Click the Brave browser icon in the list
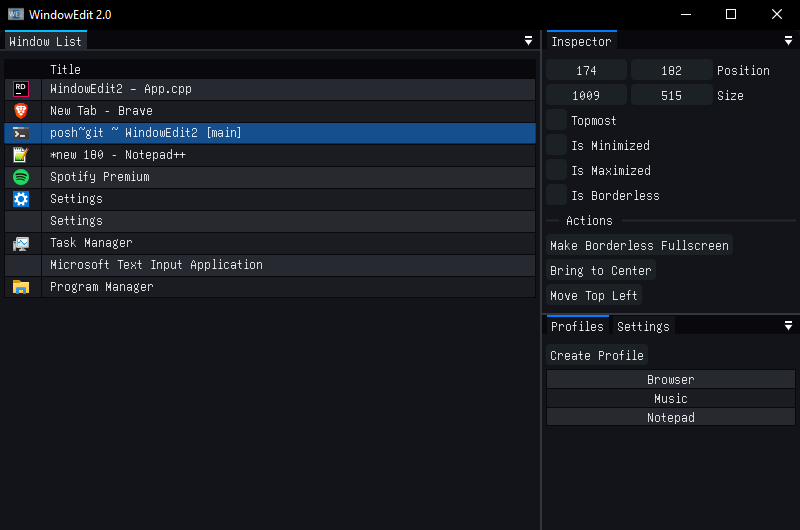Image resolution: width=800 pixels, height=530 pixels. (x=21, y=111)
